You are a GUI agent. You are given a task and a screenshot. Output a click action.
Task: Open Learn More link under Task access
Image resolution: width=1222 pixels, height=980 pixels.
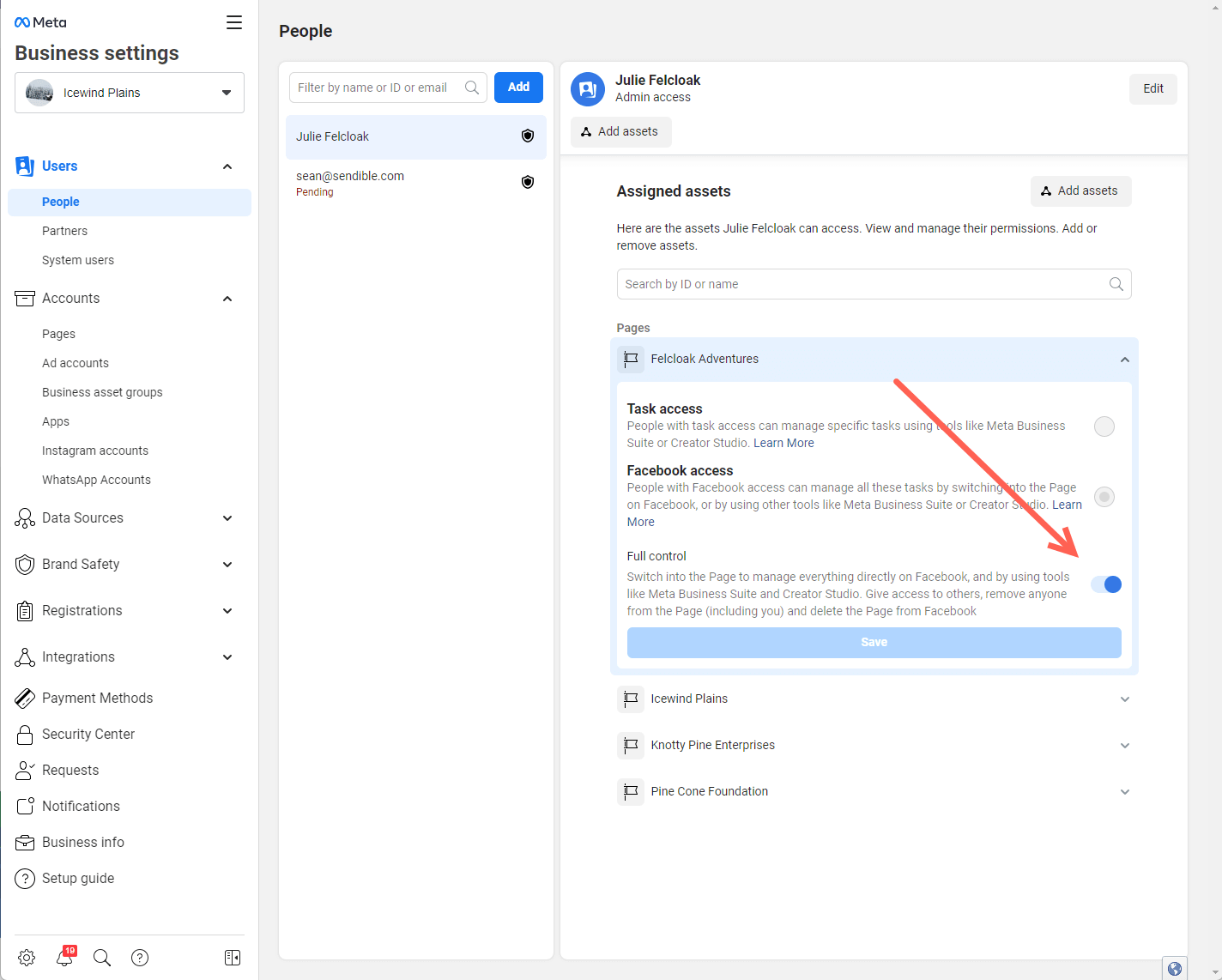pyautogui.click(x=783, y=444)
